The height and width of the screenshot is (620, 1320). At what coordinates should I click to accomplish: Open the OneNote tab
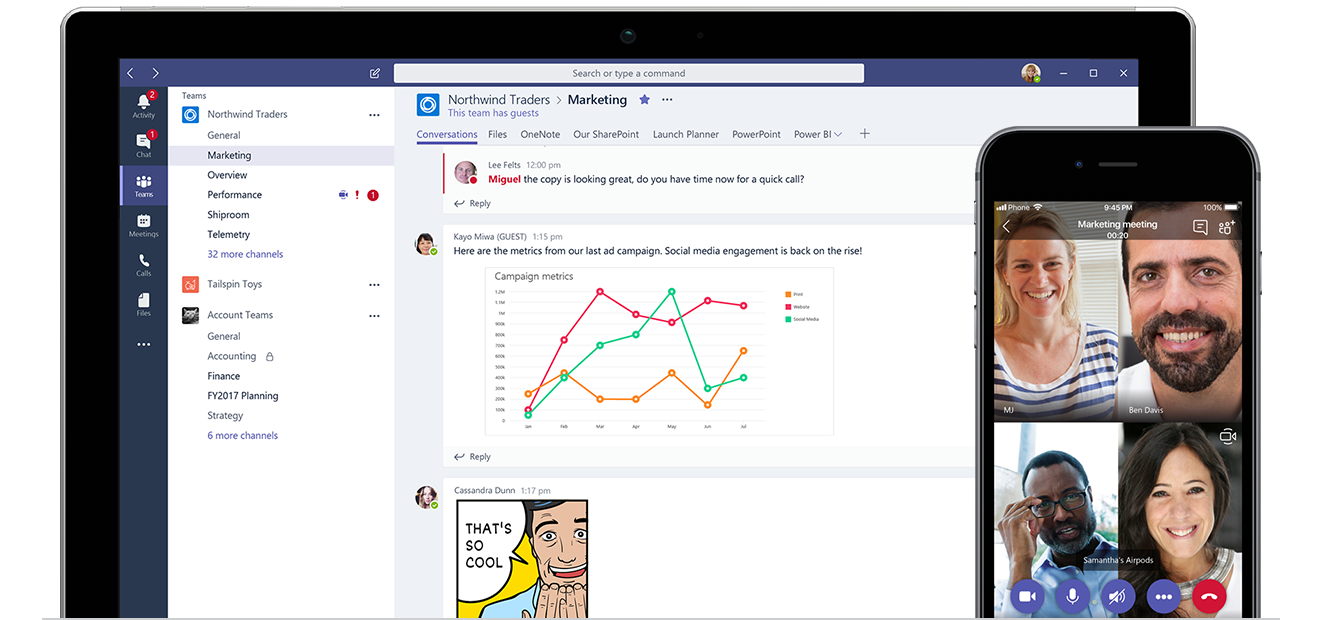[540, 134]
